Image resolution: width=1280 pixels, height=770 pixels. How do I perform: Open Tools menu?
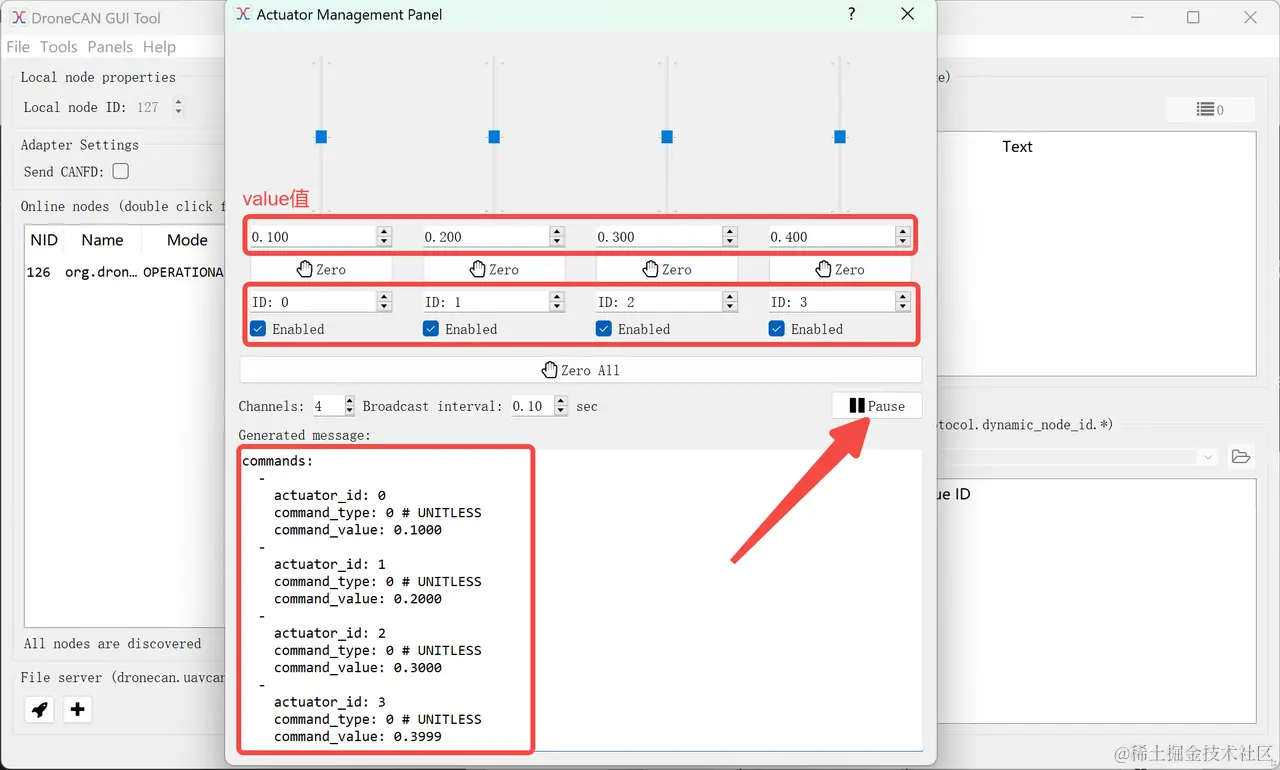tap(59, 47)
